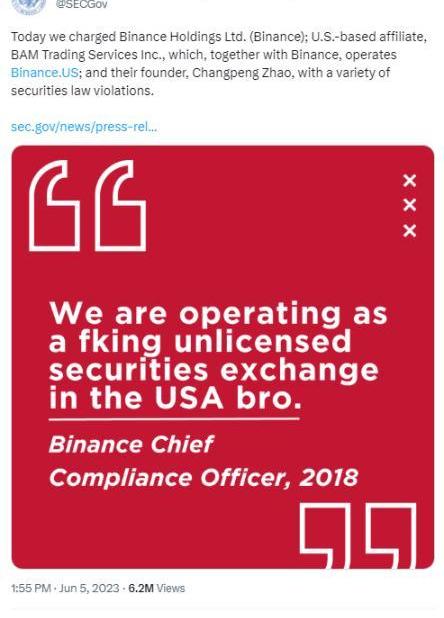444x618 pixels.
Task: Click "Compliance Officer, 2018" text
Action: (203, 478)
